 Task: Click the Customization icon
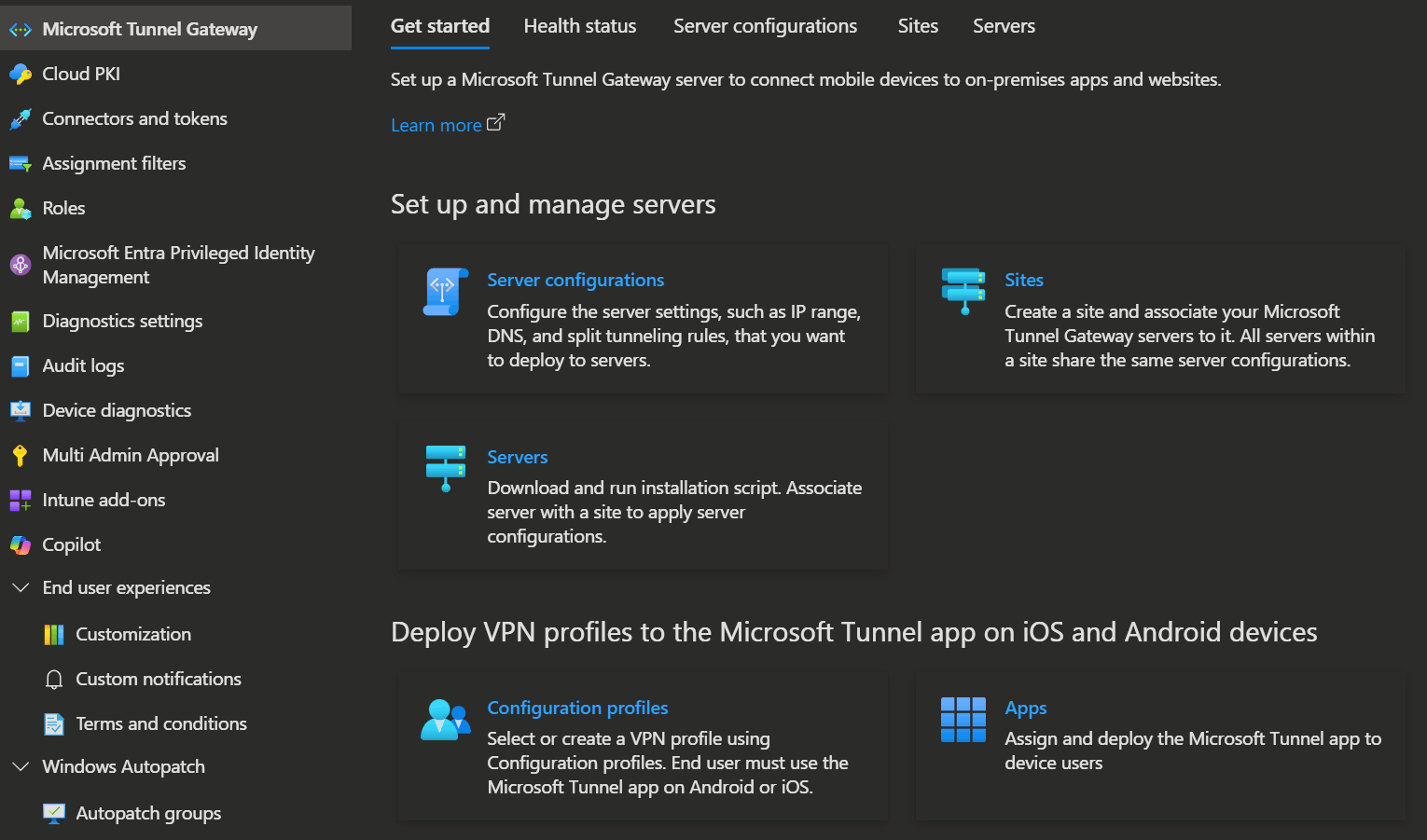tap(54, 635)
